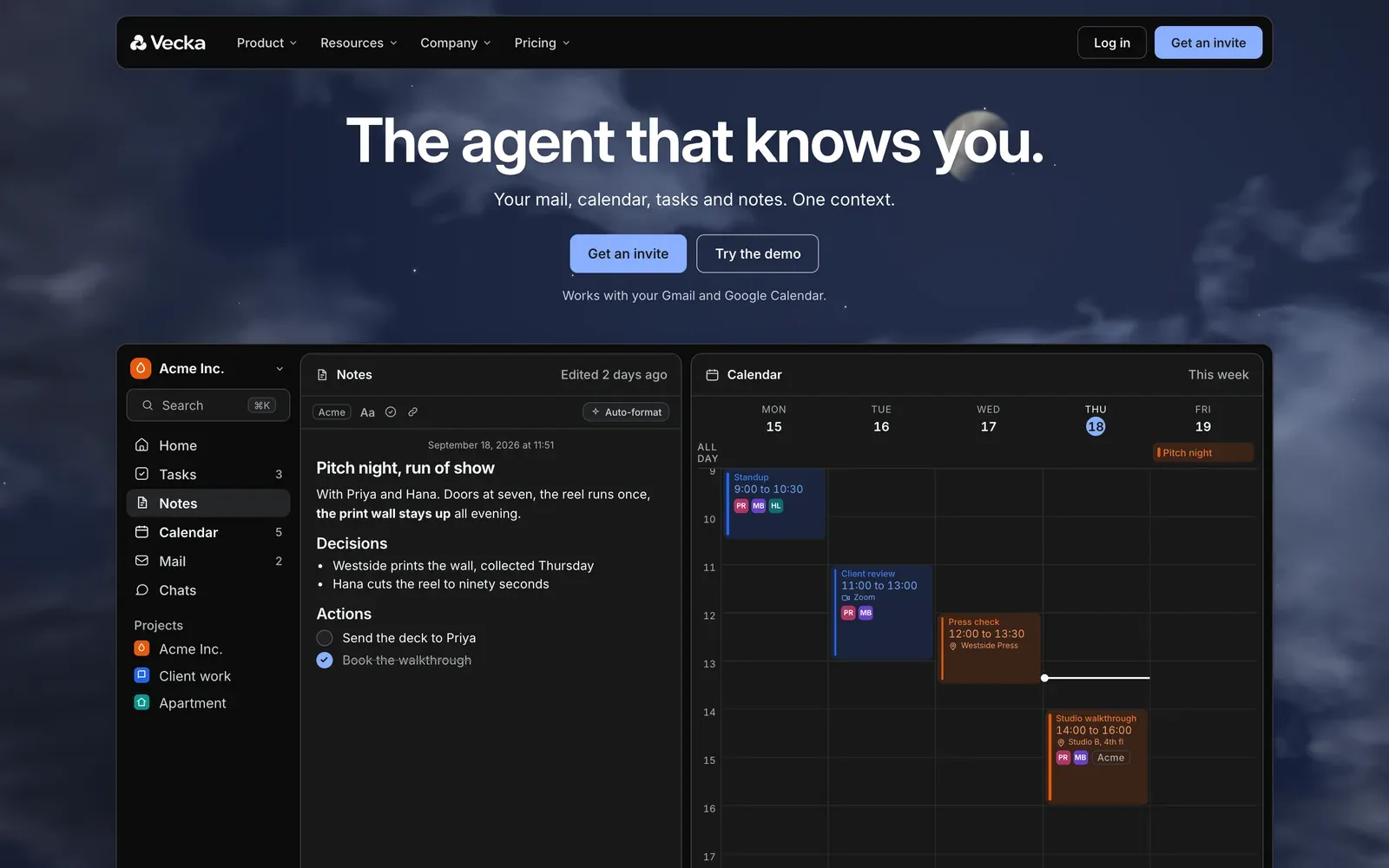Click the Notes panel document icon
Screen dimensions: 1389x868
[322, 375]
